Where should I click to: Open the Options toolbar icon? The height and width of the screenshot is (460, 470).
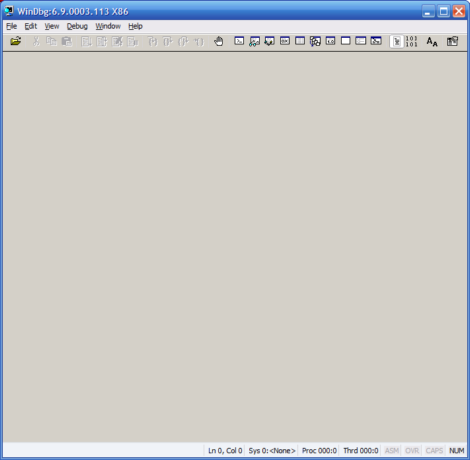click(452, 41)
